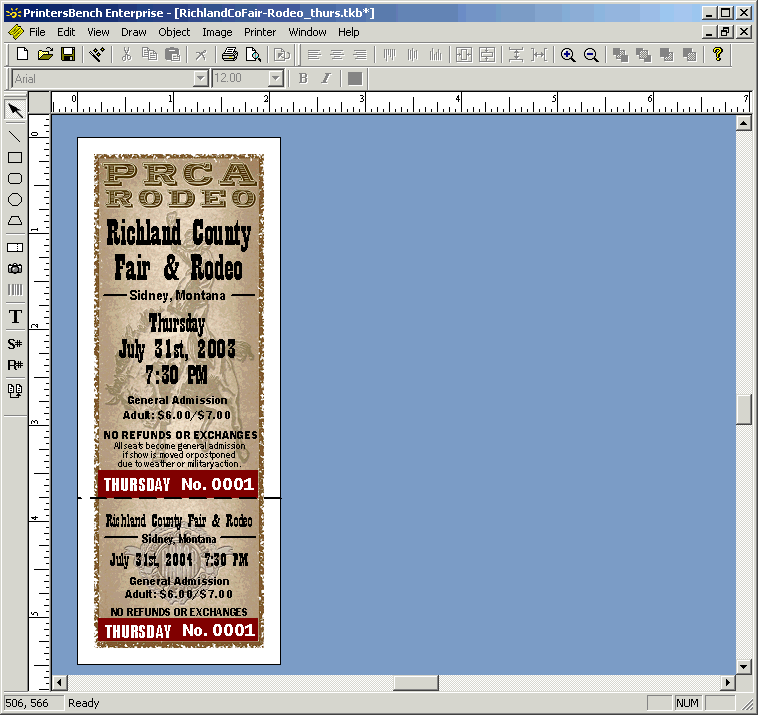Open the 12.00 font size dropdown
This screenshot has width=758, height=715.
(x=276, y=78)
